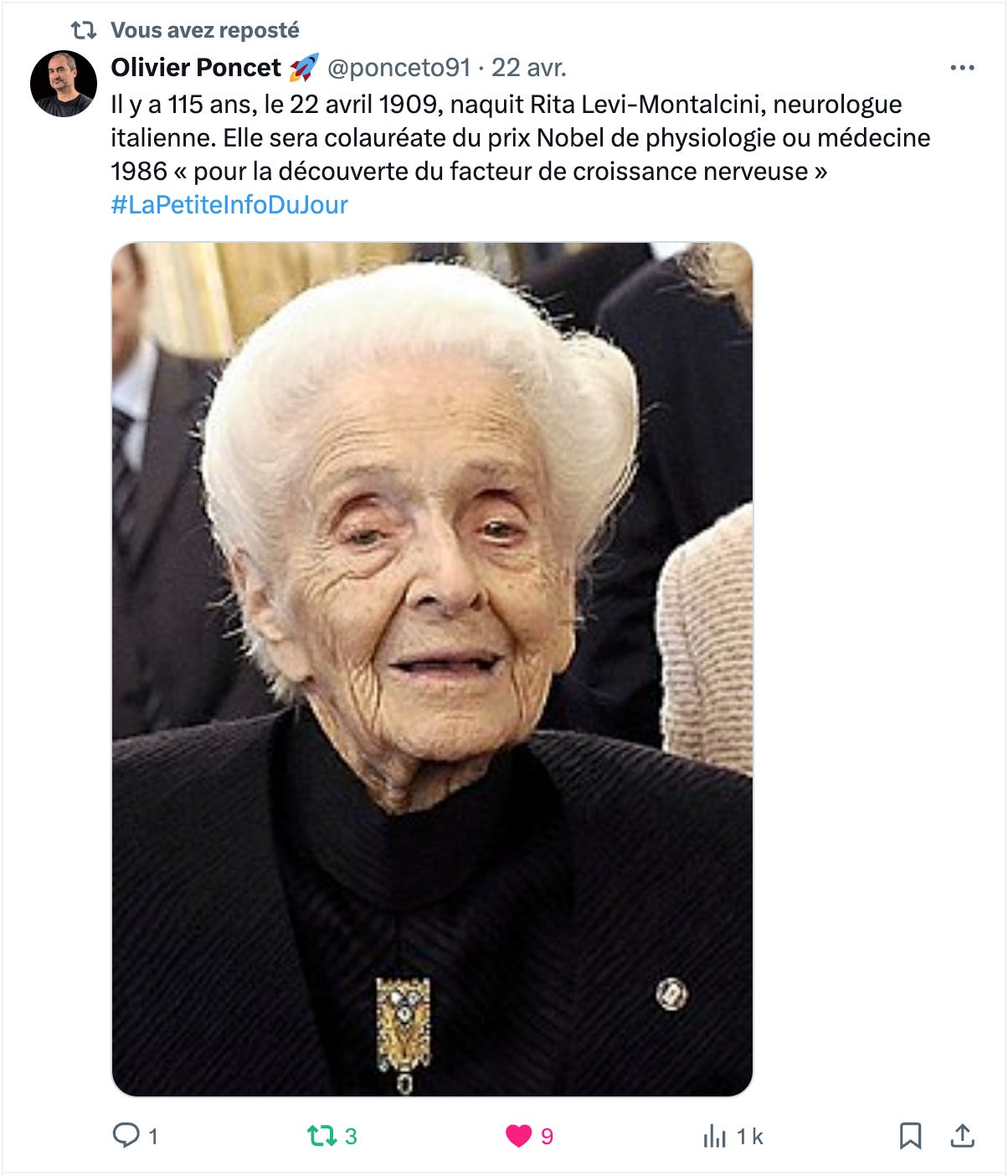Click the 1 k views count
Image resolution: width=1008 pixels, height=1176 pixels.
(x=750, y=1137)
